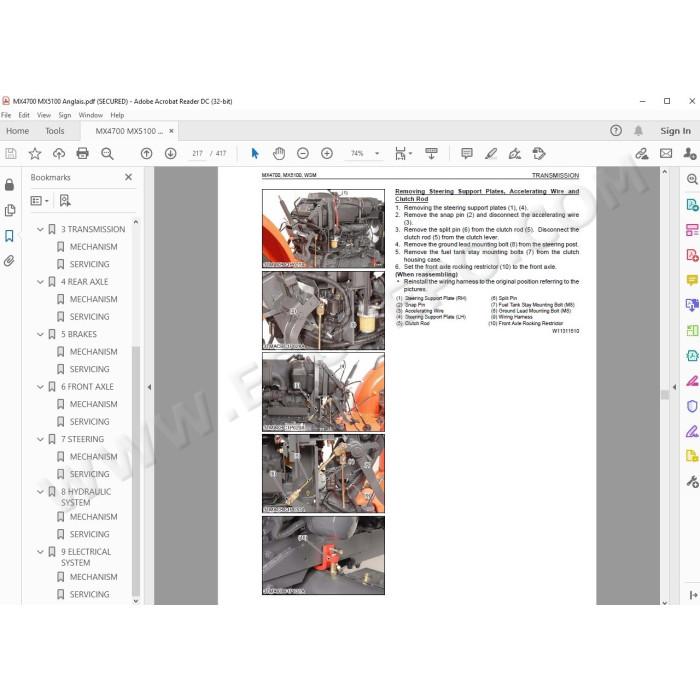Viewport: 700px width, 700px height.
Task: Open the Sign menu
Action: click(x=65, y=115)
